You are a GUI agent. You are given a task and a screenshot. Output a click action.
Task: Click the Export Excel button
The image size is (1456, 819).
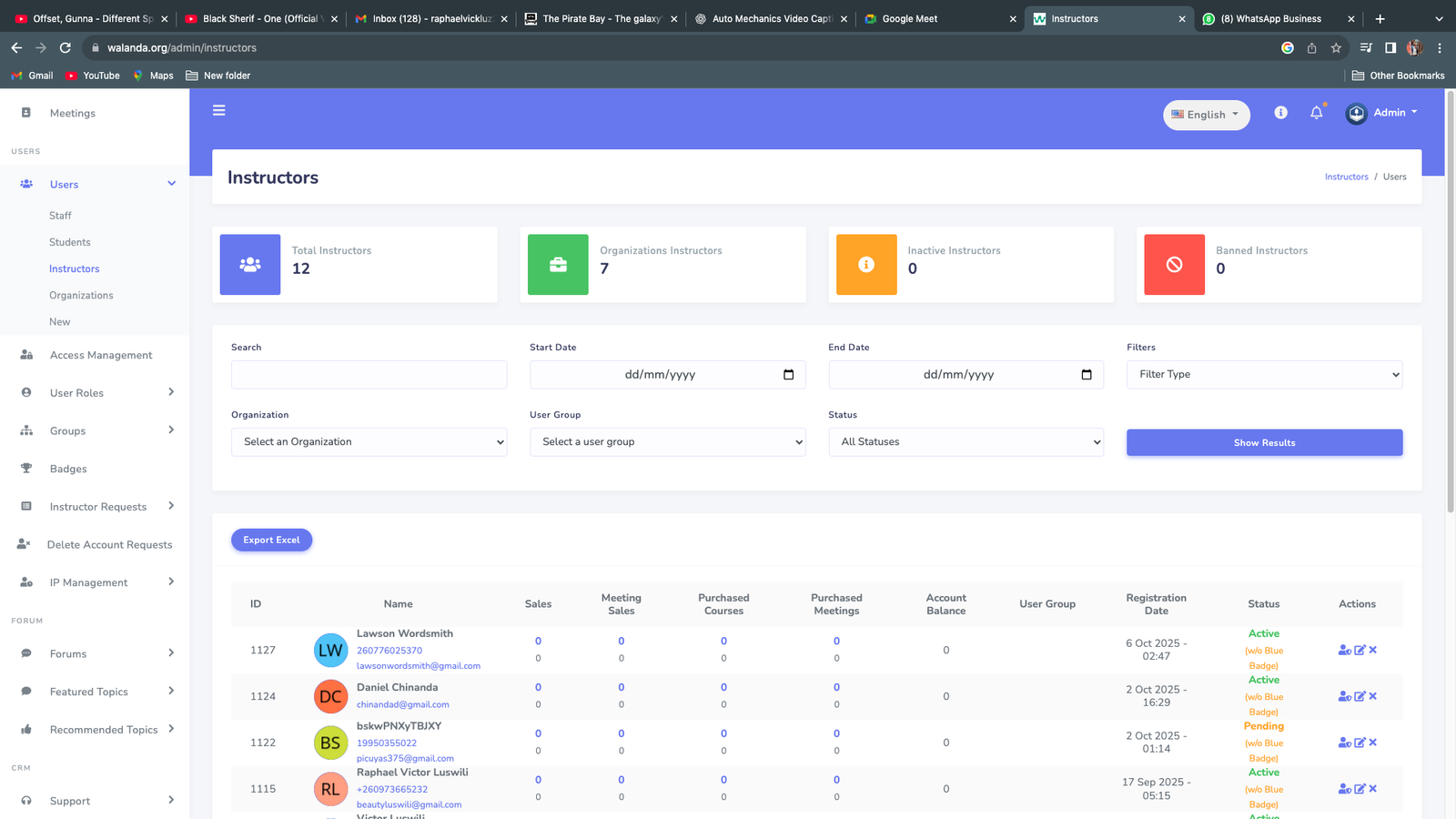271,541
